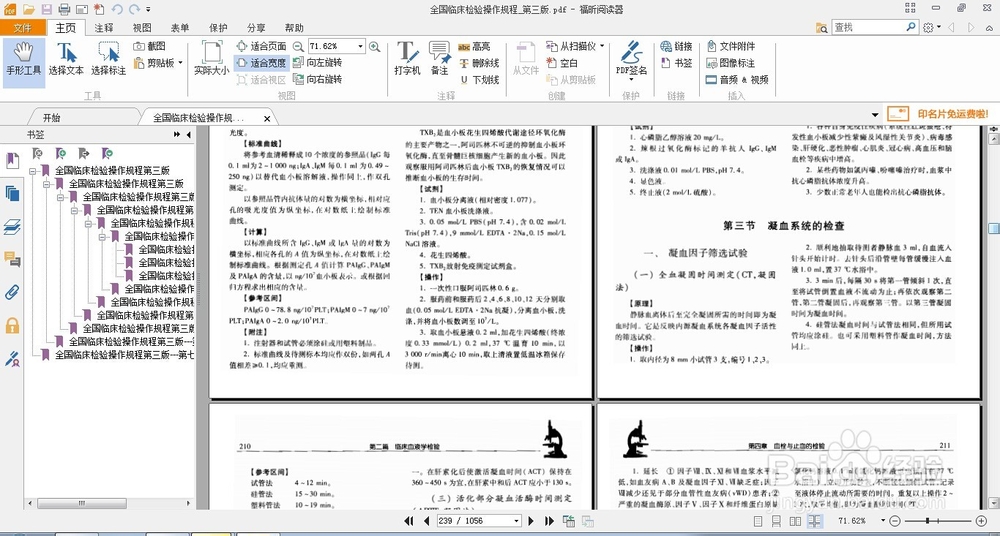
Task: Switch to the Share (分享) ribbon tab
Action: pyautogui.click(x=256, y=28)
